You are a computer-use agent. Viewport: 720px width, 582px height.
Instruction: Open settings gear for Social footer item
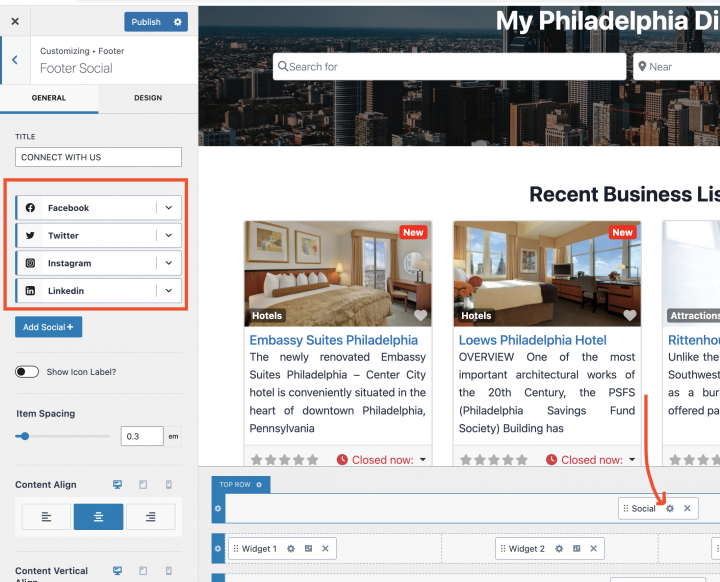pyautogui.click(x=670, y=508)
